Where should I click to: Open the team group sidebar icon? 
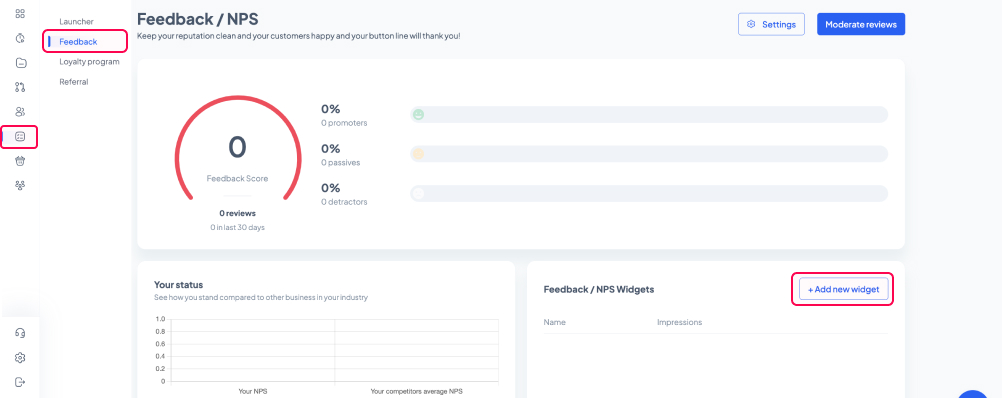point(20,185)
